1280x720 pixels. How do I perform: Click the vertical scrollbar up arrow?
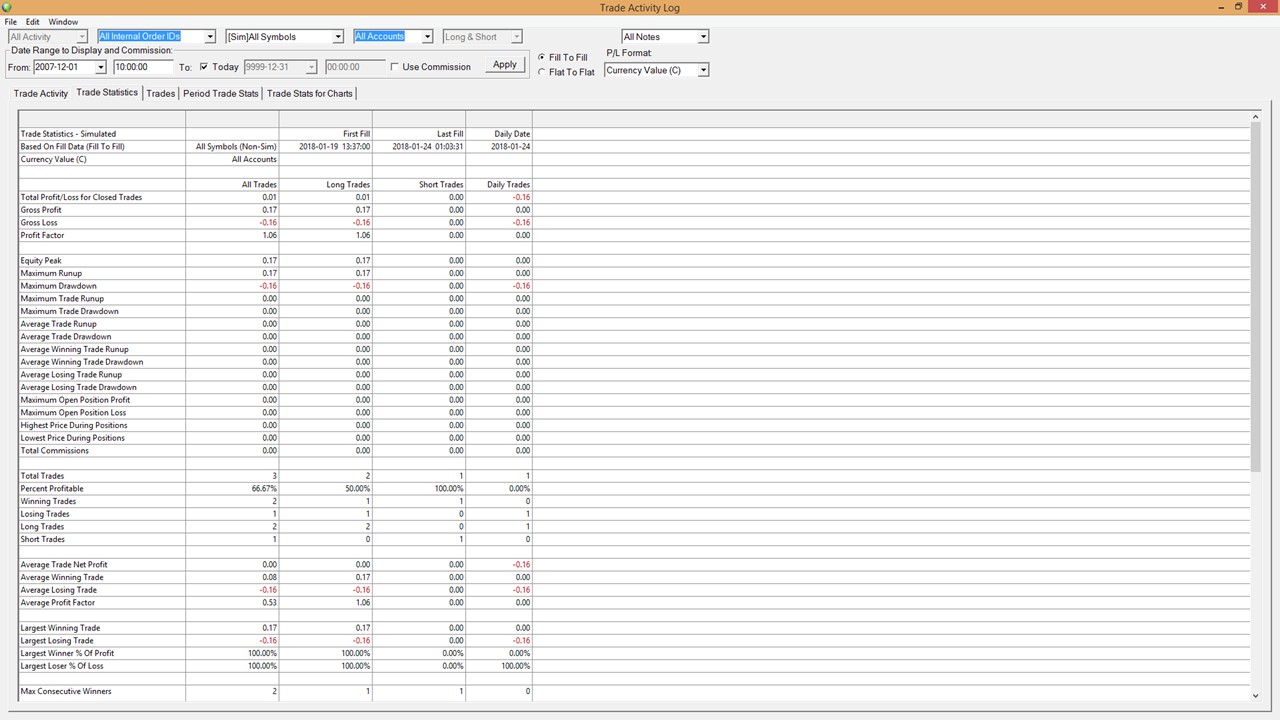(1255, 117)
